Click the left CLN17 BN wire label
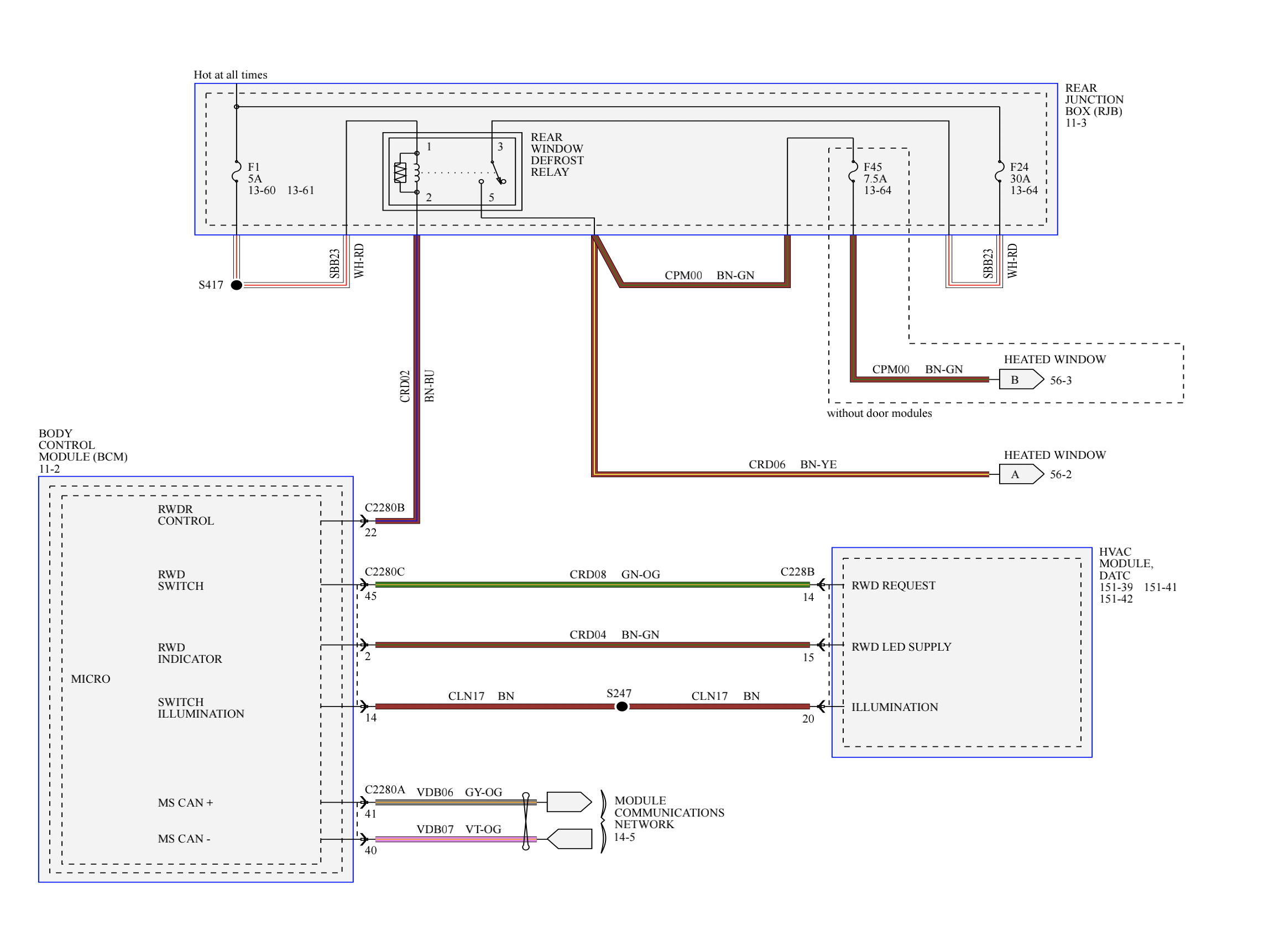 point(480,696)
